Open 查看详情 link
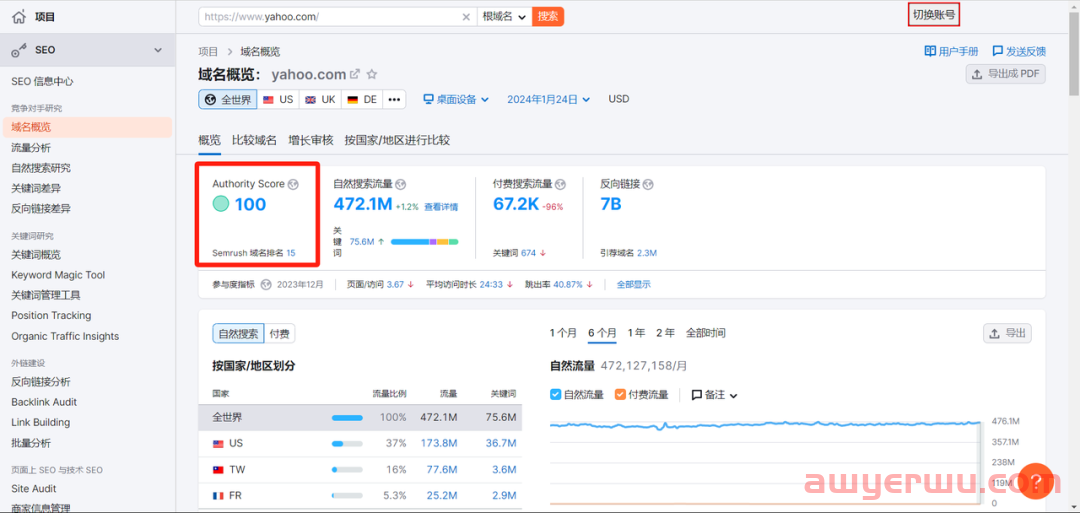Viewport: 1080px width, 513px height. click(441, 207)
